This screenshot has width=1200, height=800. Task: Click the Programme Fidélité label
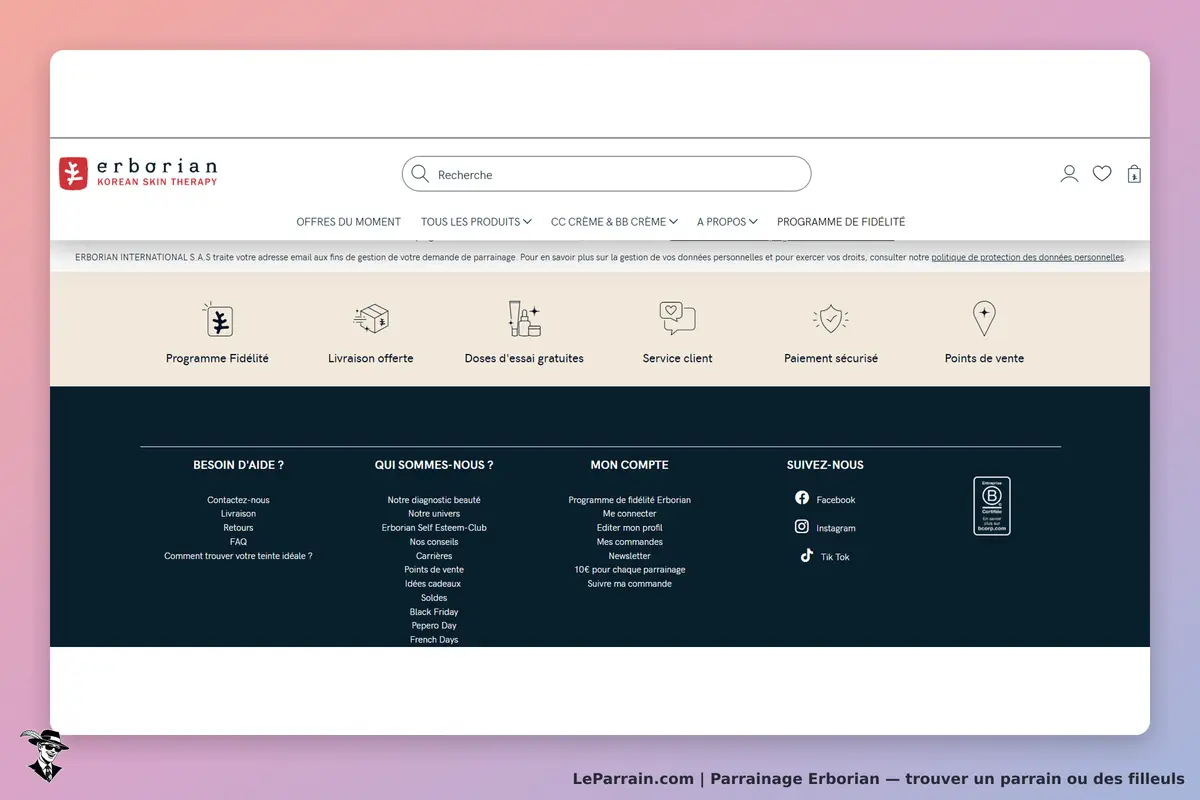tap(217, 358)
